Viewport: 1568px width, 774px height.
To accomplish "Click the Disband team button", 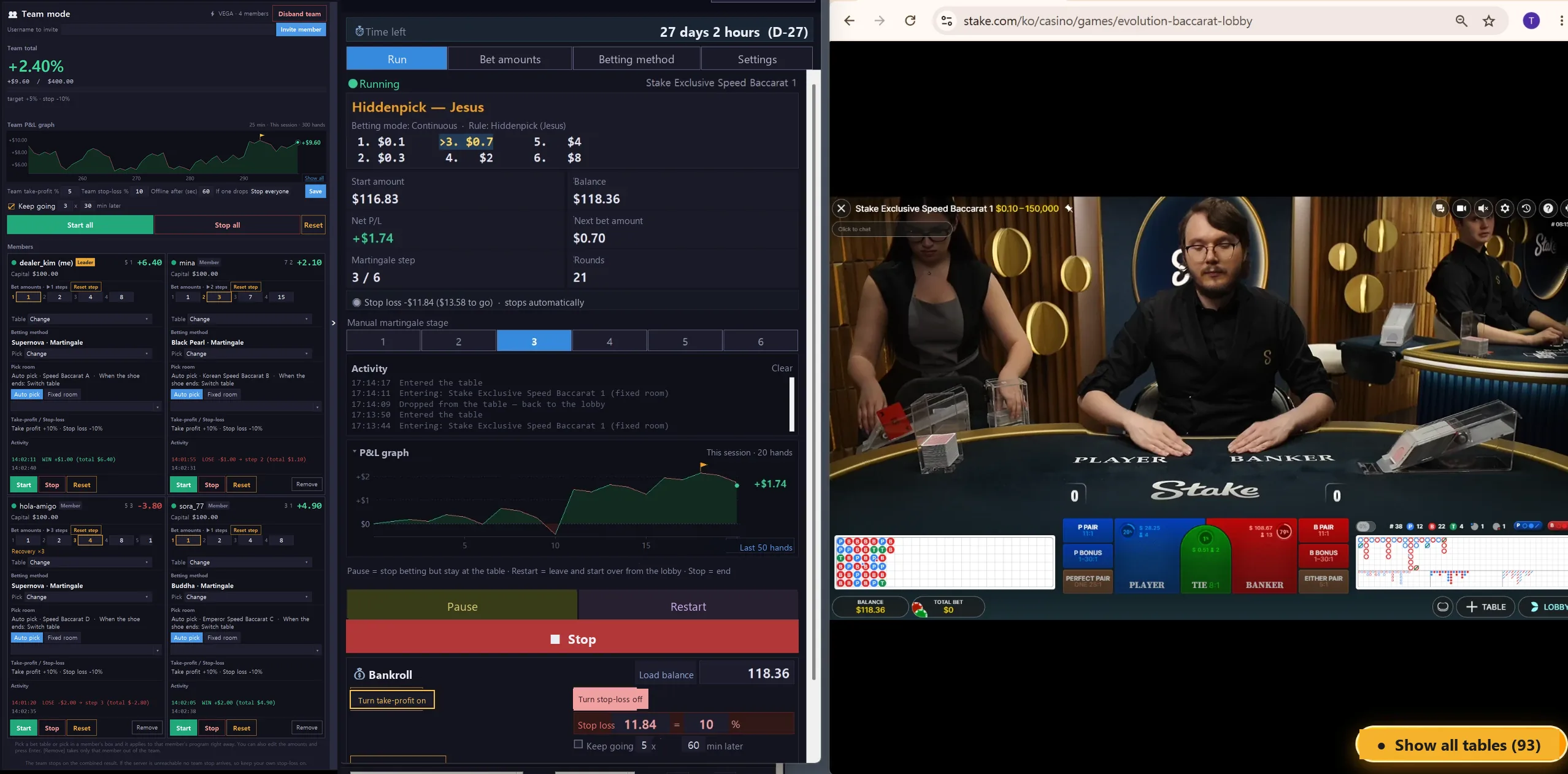I will click(299, 14).
